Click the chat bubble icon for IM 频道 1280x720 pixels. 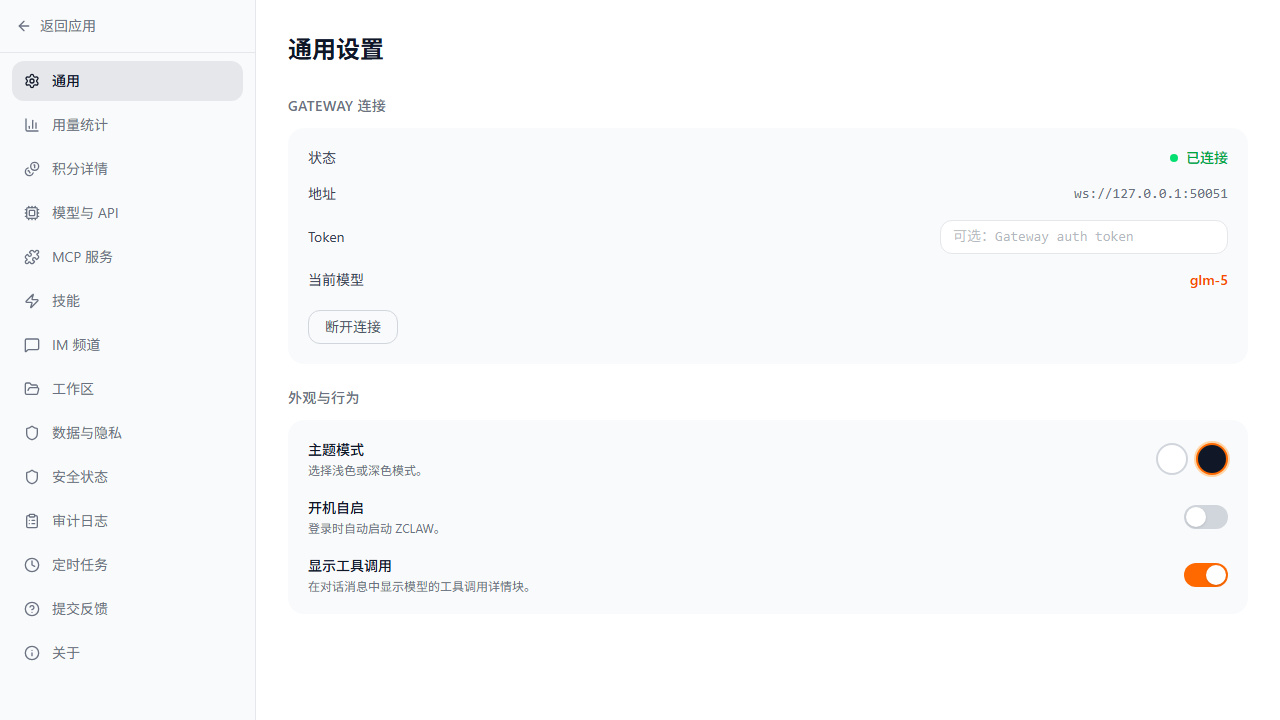[32, 345]
